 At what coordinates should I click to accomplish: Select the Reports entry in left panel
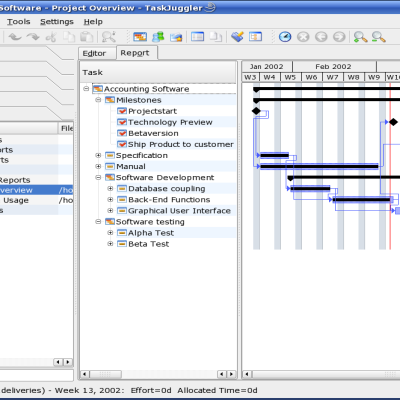pyautogui.click(x=36, y=180)
